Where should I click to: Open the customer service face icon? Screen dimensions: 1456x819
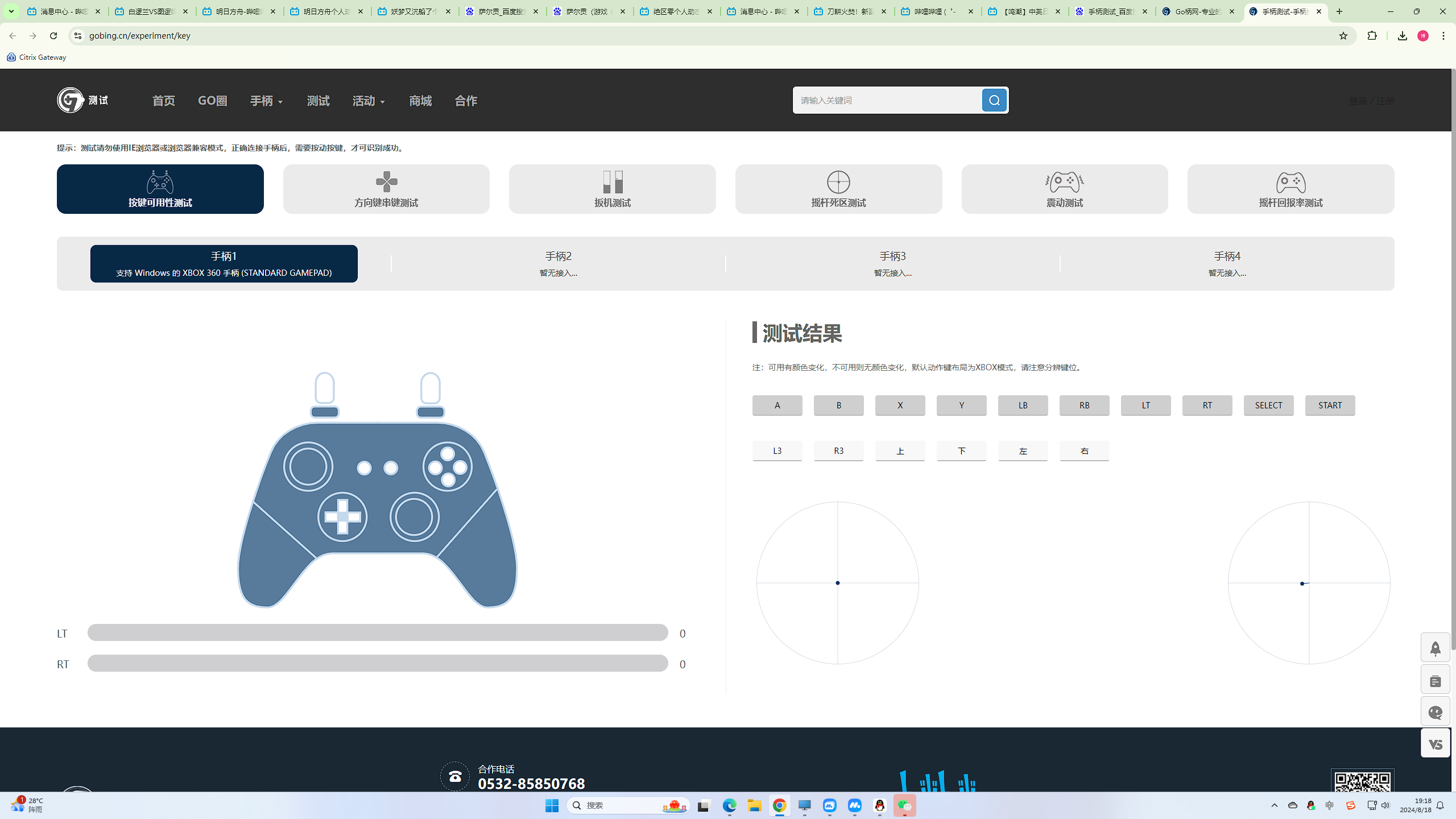click(1436, 712)
